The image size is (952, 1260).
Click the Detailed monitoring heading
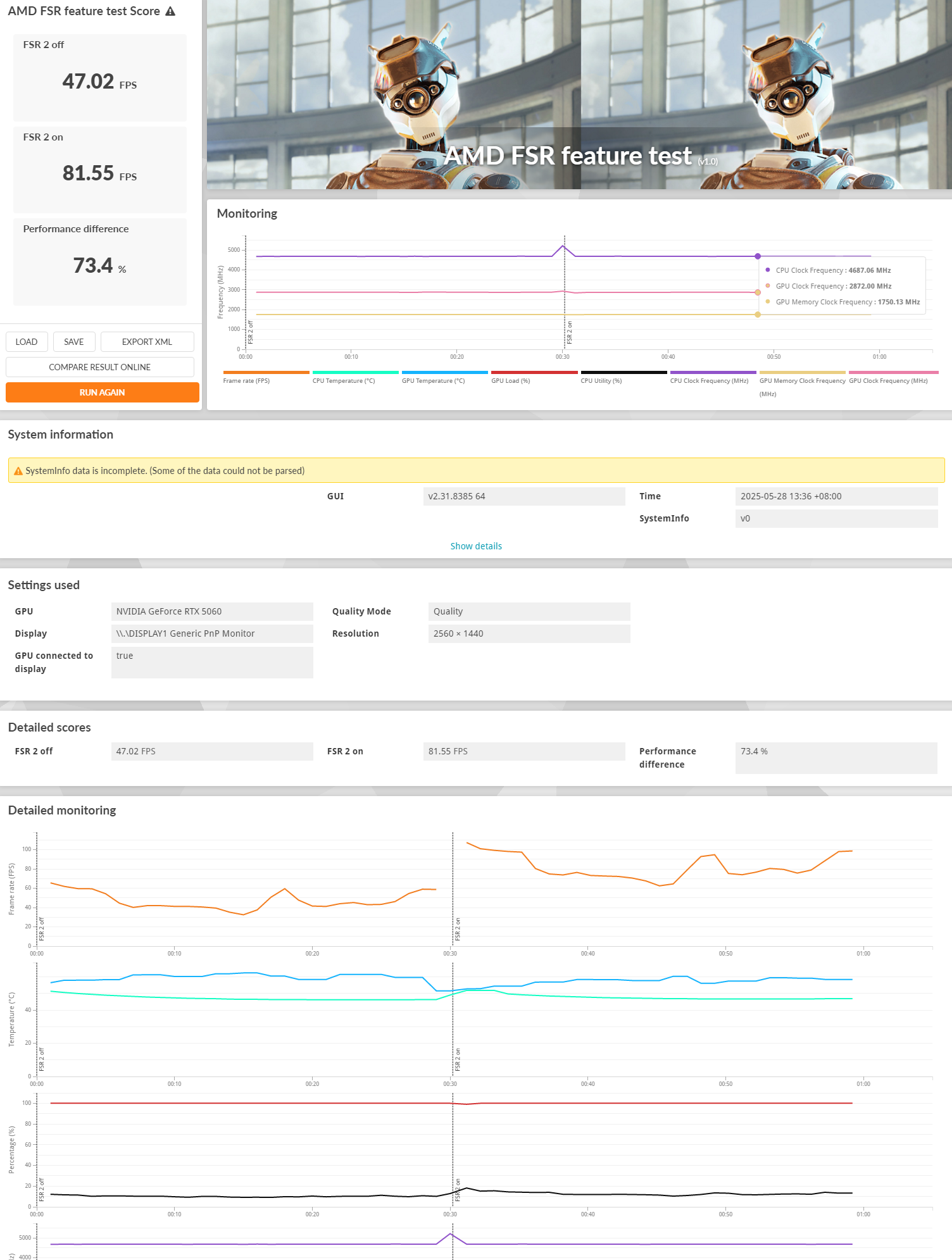(x=62, y=810)
